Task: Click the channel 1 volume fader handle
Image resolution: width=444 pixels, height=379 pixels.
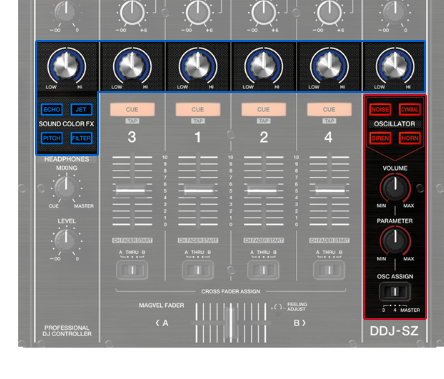Action: click(198, 190)
